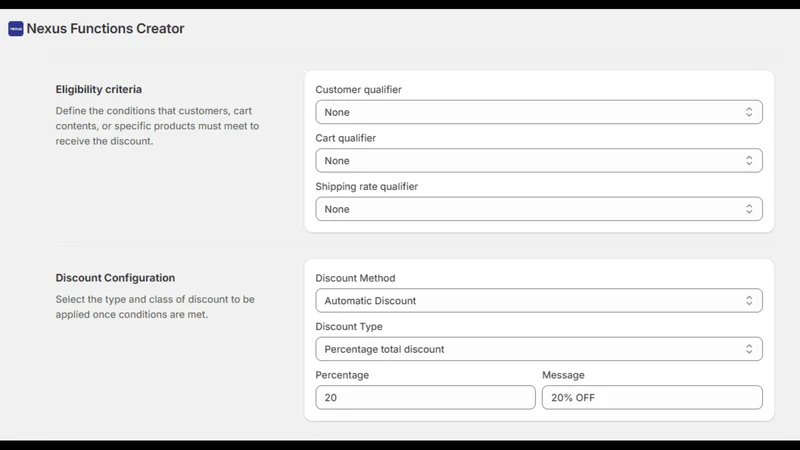Click the Discount Configuration description paragraph
Image resolution: width=800 pixels, height=450 pixels.
(155, 307)
